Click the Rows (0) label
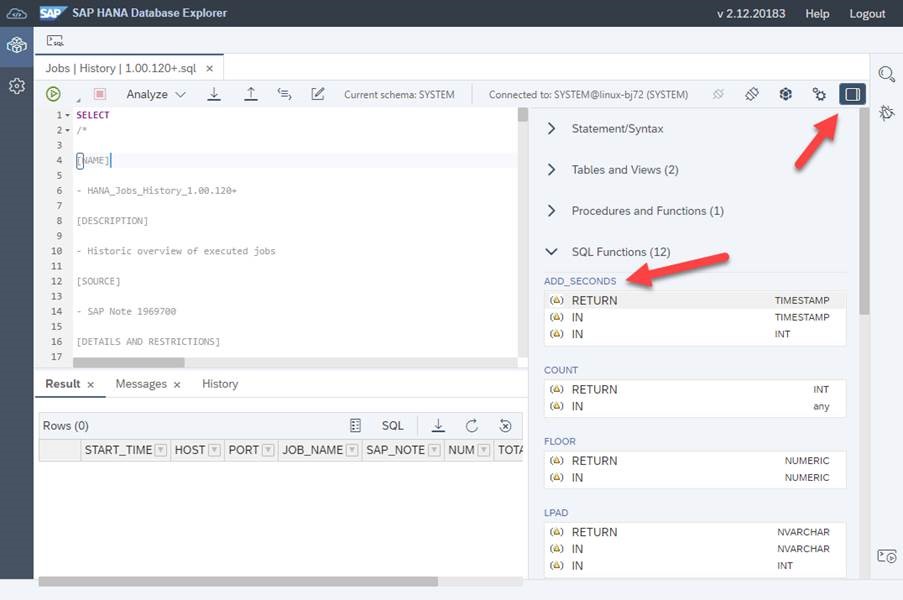This screenshot has height=600, width=903. 66,426
